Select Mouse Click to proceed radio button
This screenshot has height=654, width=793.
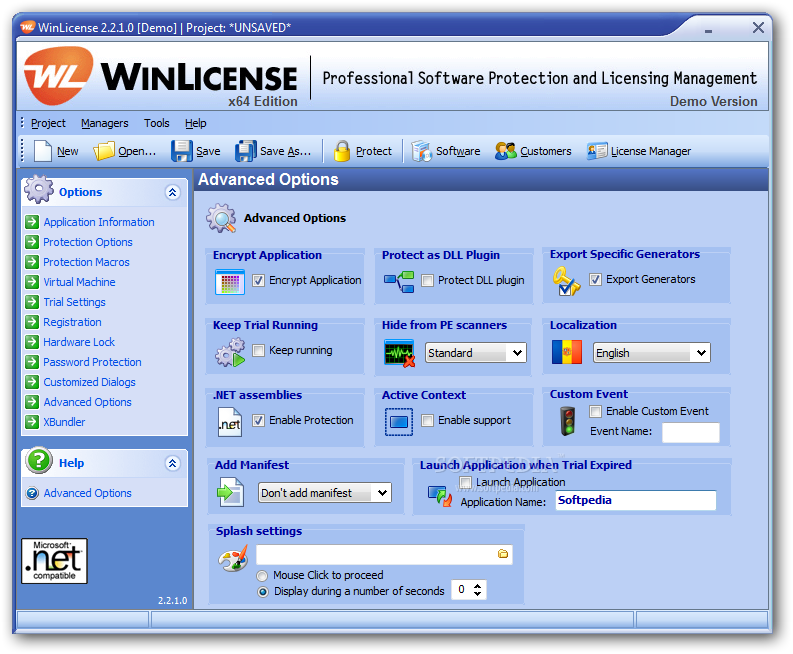coord(262,576)
